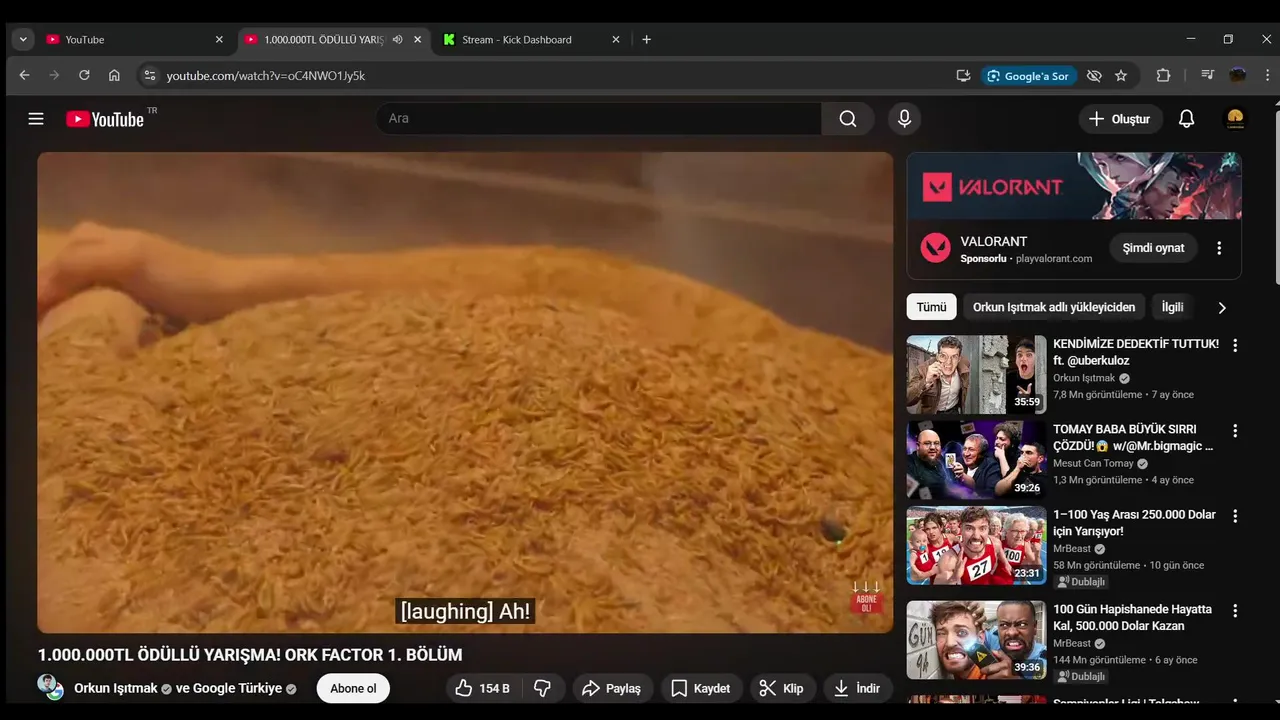Image resolution: width=1280 pixels, height=720 pixels.
Task: Show more filter chips with right chevron
Action: [x=1221, y=308]
